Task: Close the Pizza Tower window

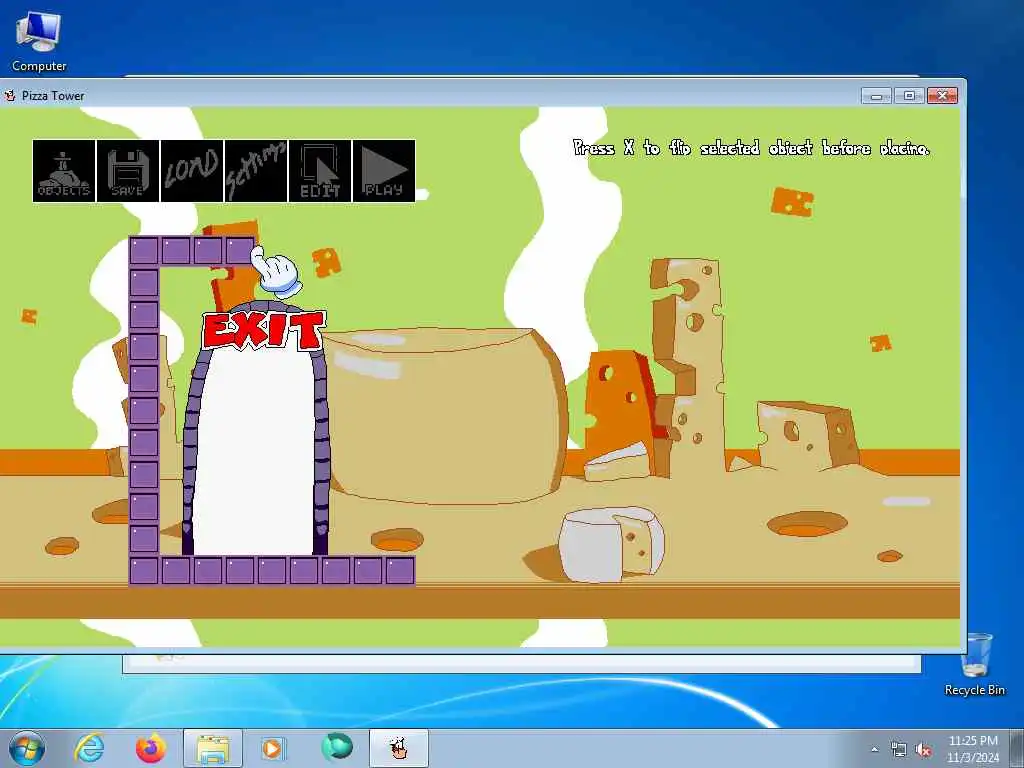Action: click(942, 96)
